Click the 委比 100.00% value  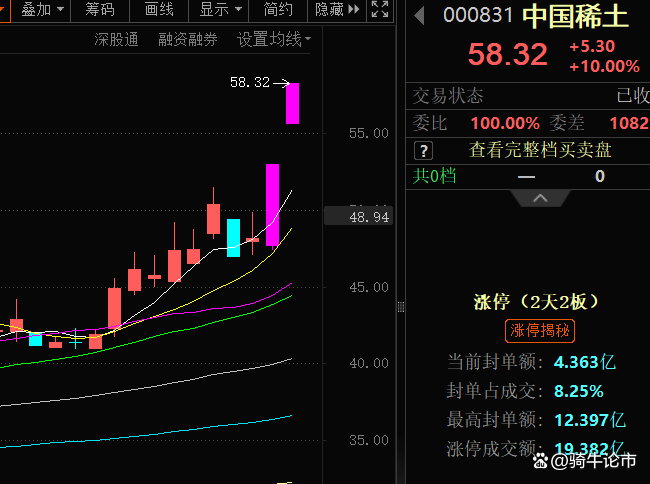tap(505, 123)
